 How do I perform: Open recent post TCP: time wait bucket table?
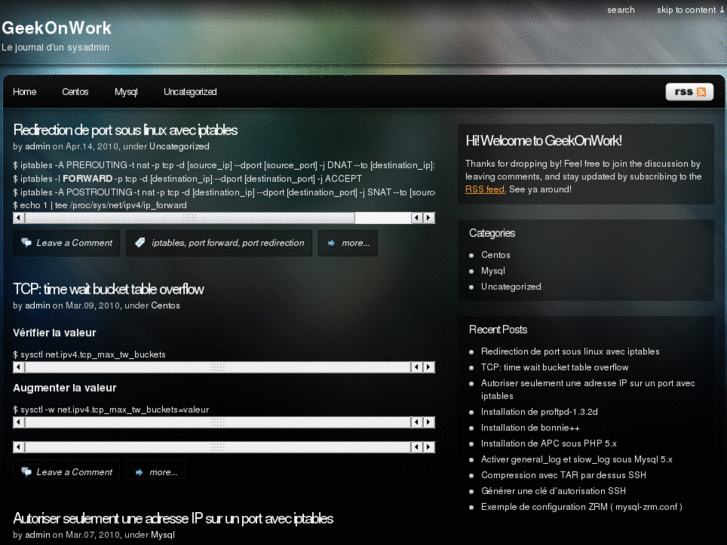coord(555,367)
